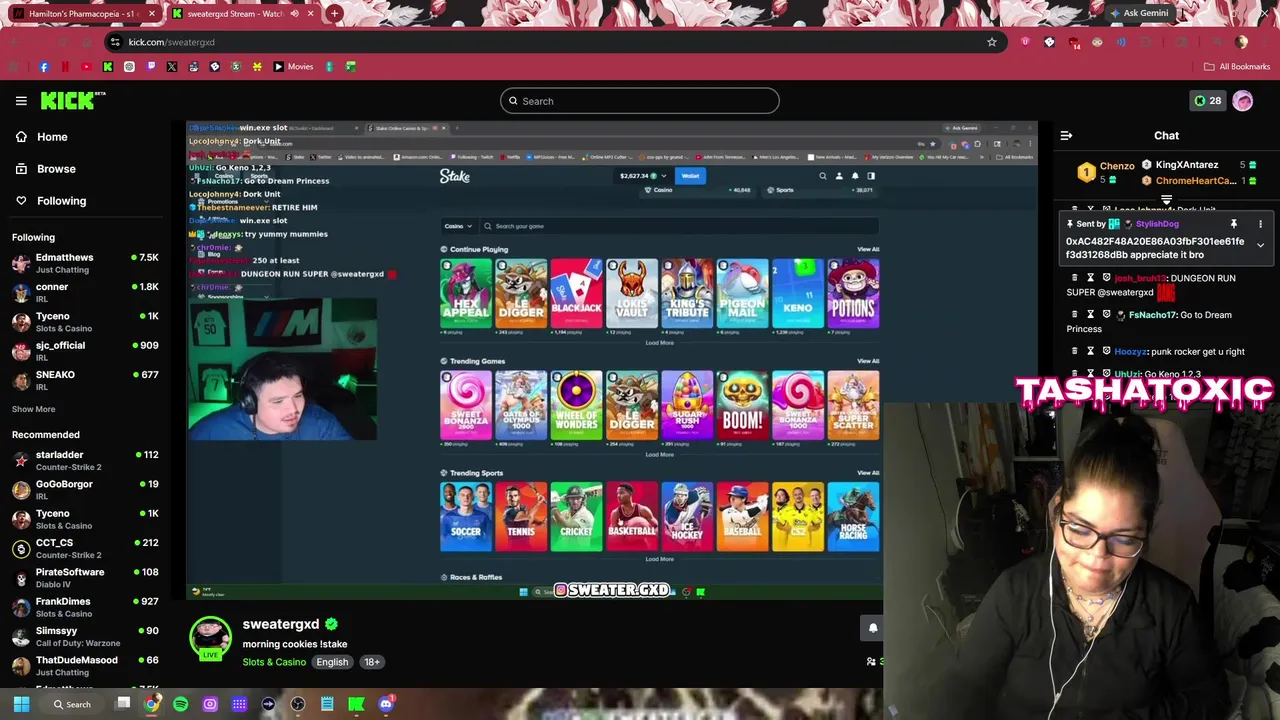Open the Movies bookmark
This screenshot has height=720, width=1280.
tap(294, 67)
